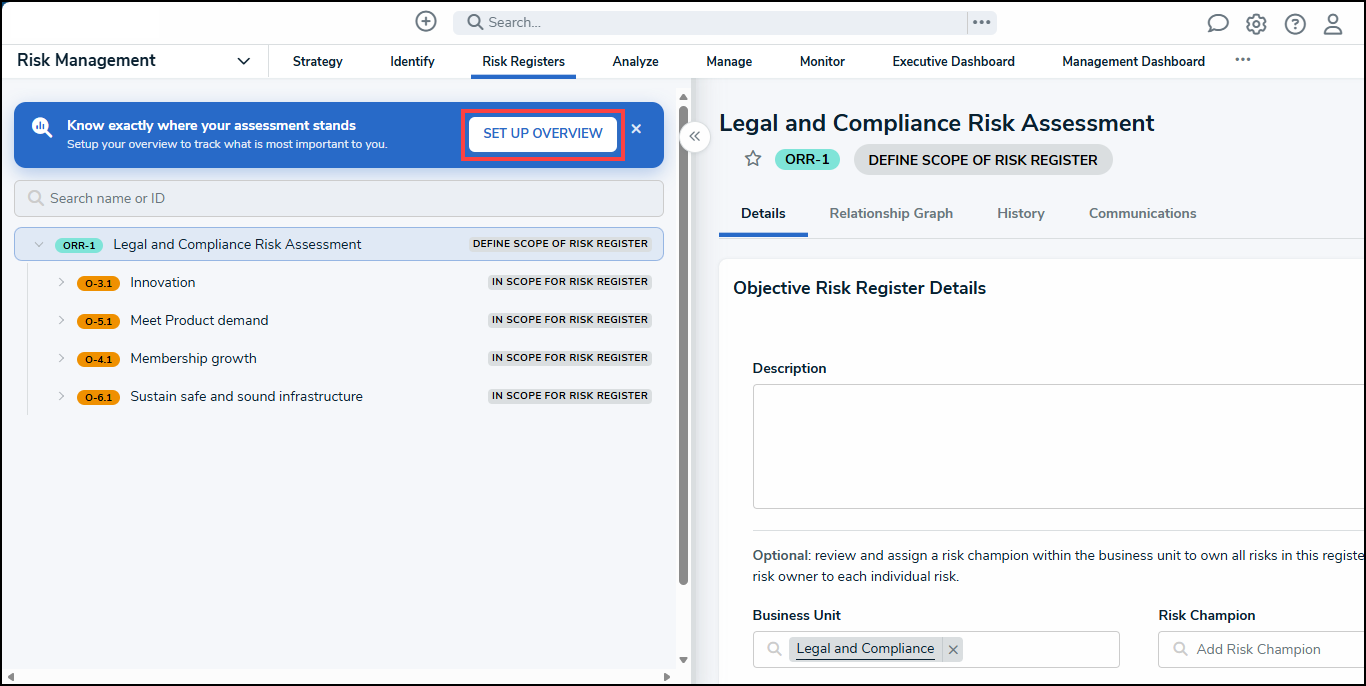Click the left panel vertical scrollbar

[x=683, y=345]
